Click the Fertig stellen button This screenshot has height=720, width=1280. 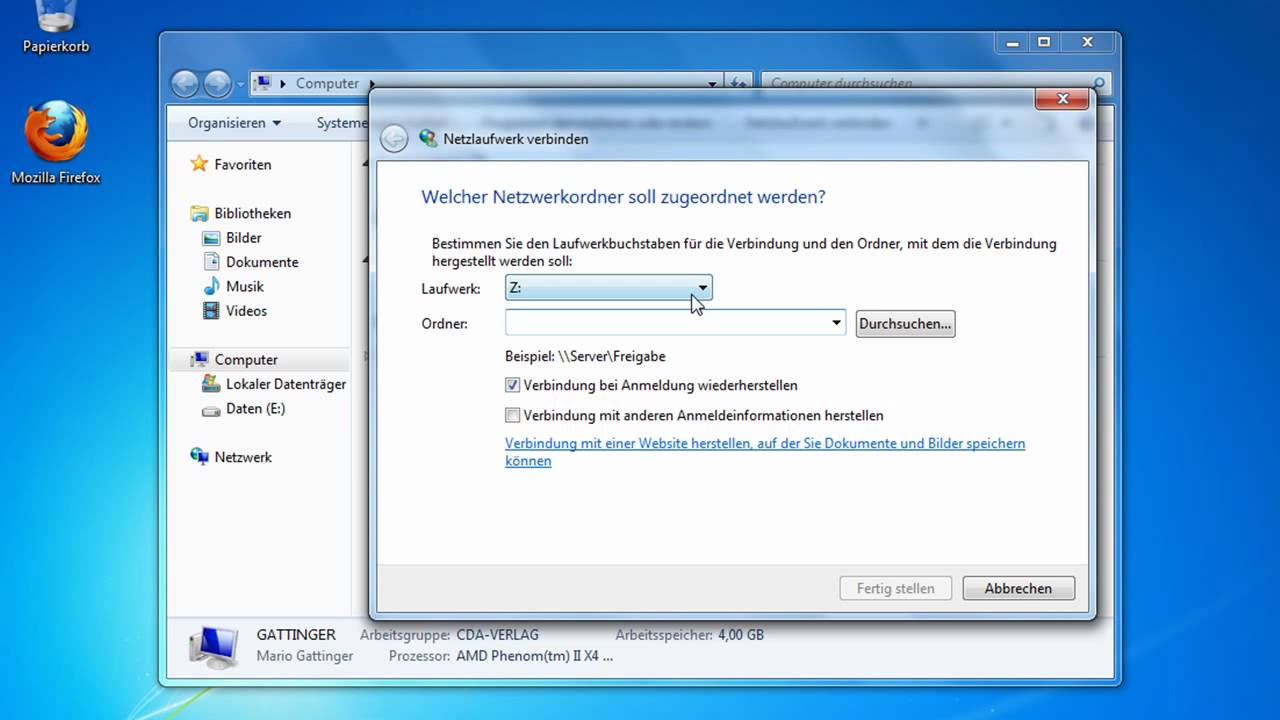coord(895,588)
